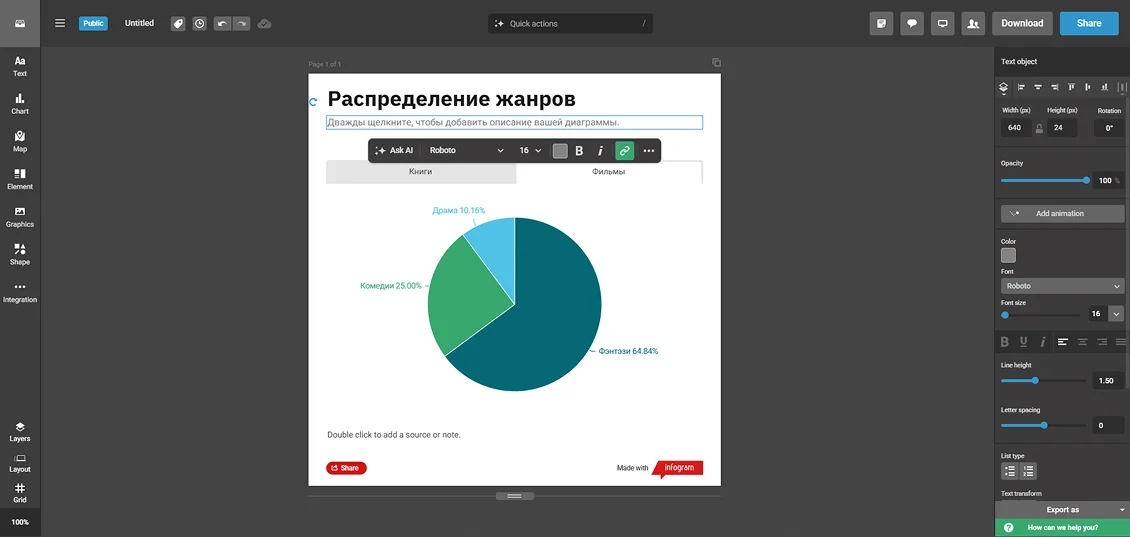Enable bulleted list type
Screen dimensions: 1130x537
(x=1010, y=471)
